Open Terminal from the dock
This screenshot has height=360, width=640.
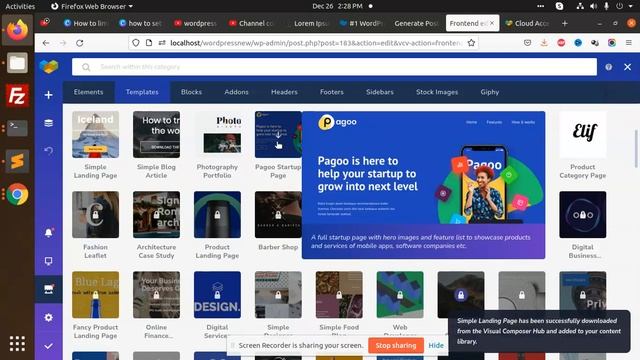pyautogui.click(x=17, y=128)
